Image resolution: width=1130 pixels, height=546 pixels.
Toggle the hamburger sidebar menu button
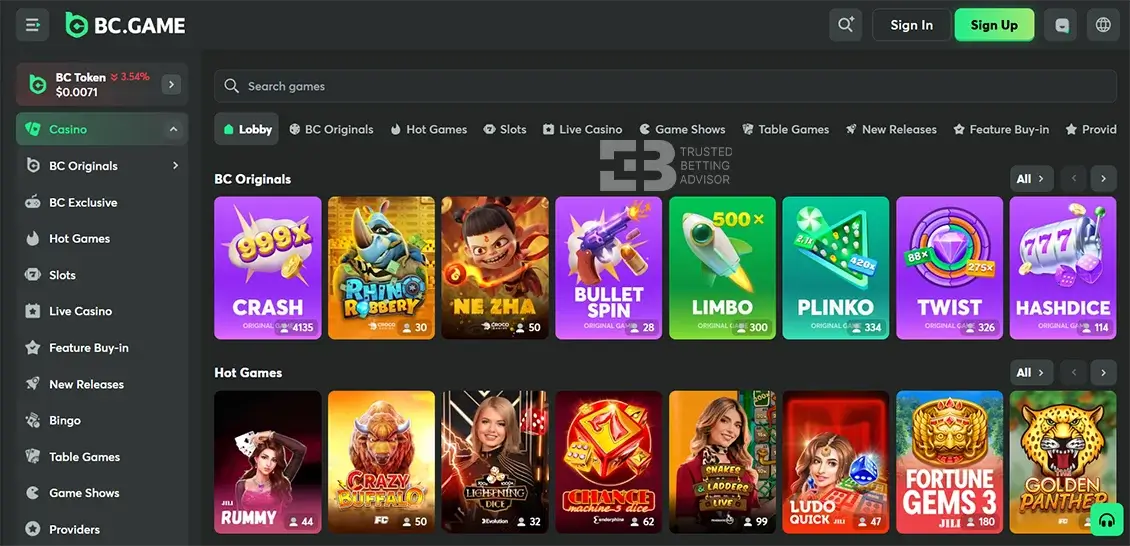32,25
